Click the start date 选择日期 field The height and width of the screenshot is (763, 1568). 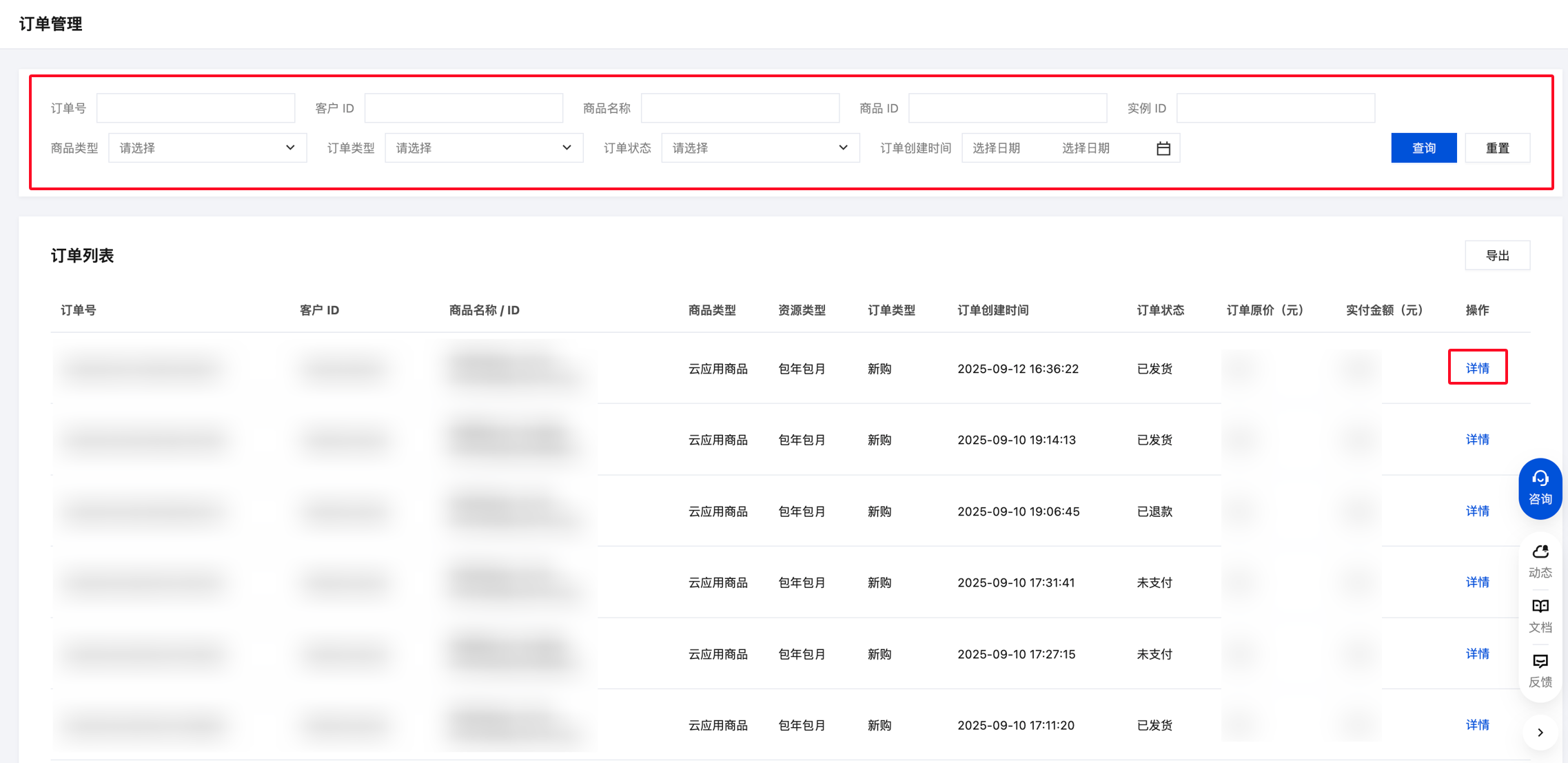(997, 148)
